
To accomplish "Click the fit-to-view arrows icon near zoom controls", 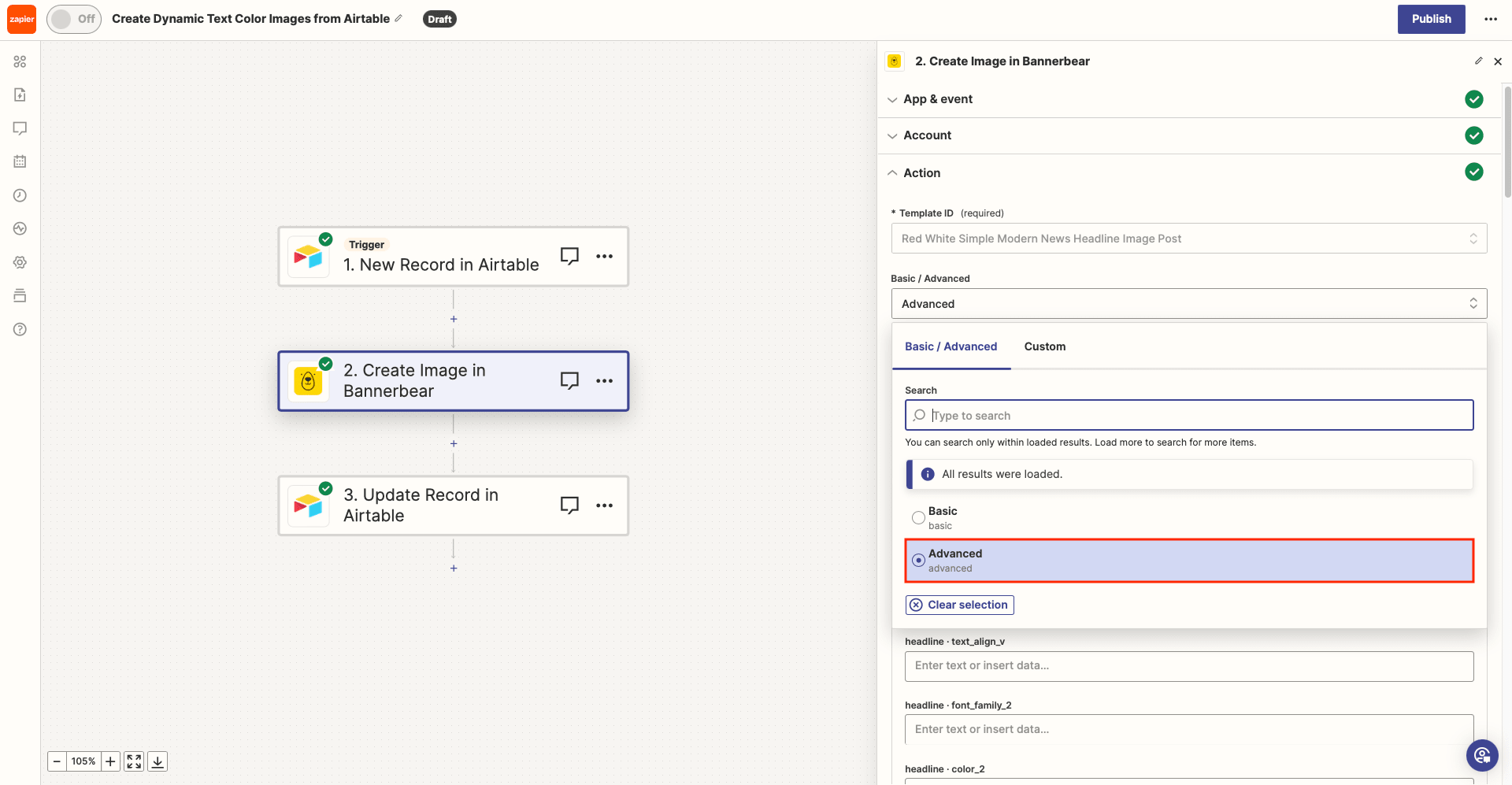I will pos(133,761).
